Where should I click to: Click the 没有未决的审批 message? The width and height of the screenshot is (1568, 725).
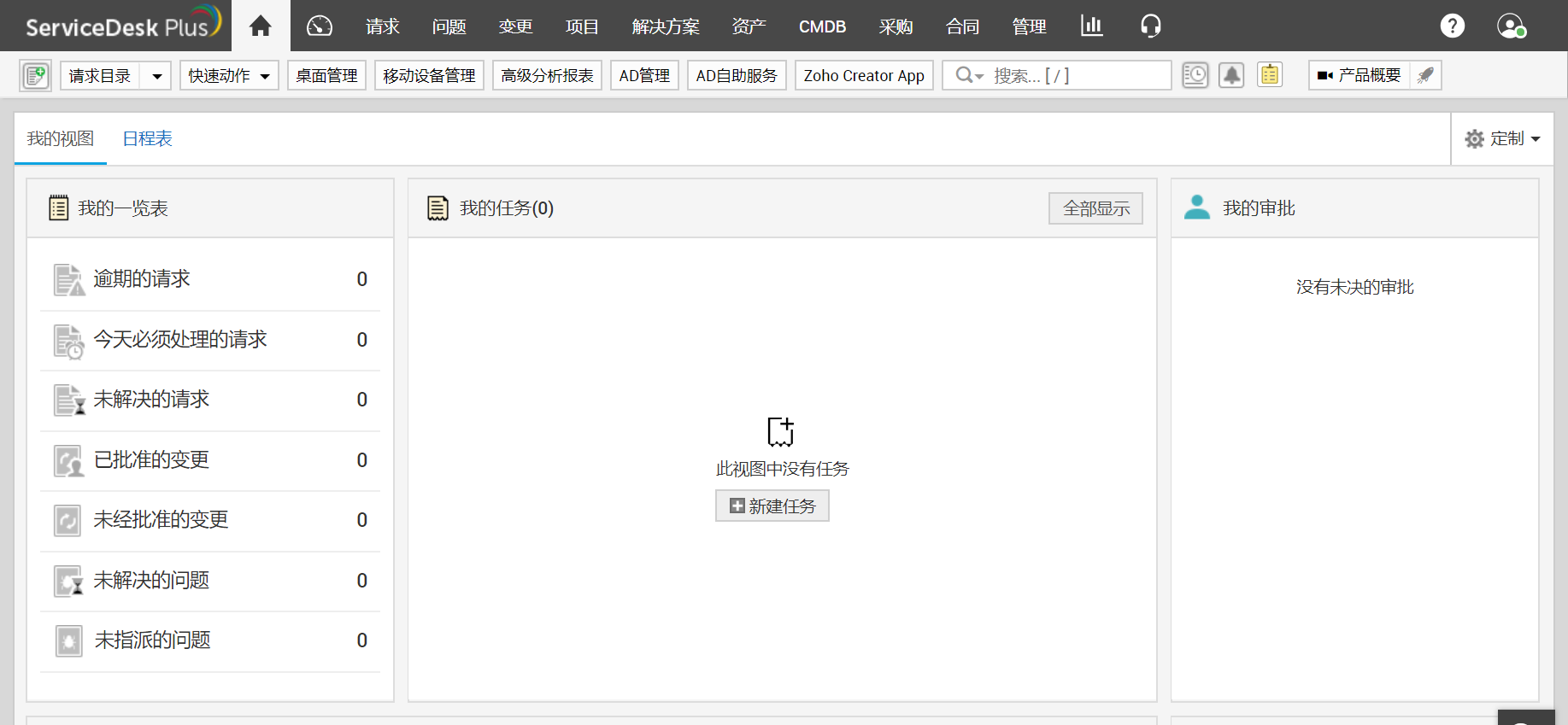(1355, 287)
